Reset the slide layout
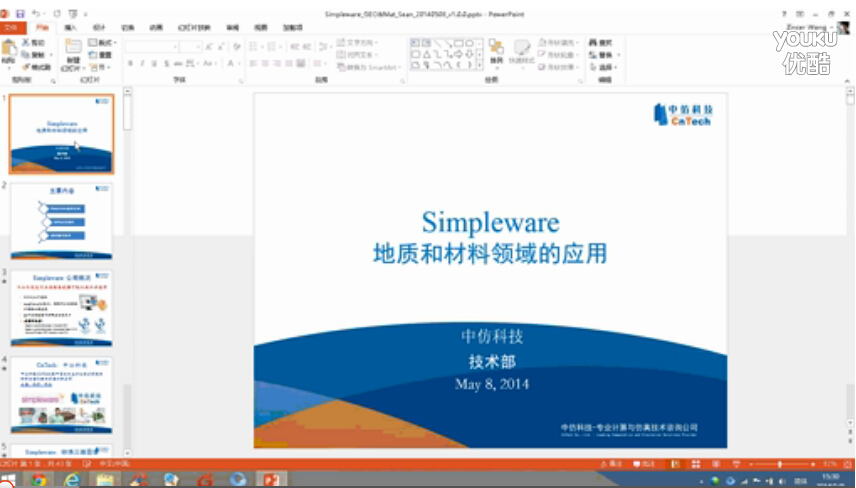The width and height of the screenshot is (856, 488). 100,55
